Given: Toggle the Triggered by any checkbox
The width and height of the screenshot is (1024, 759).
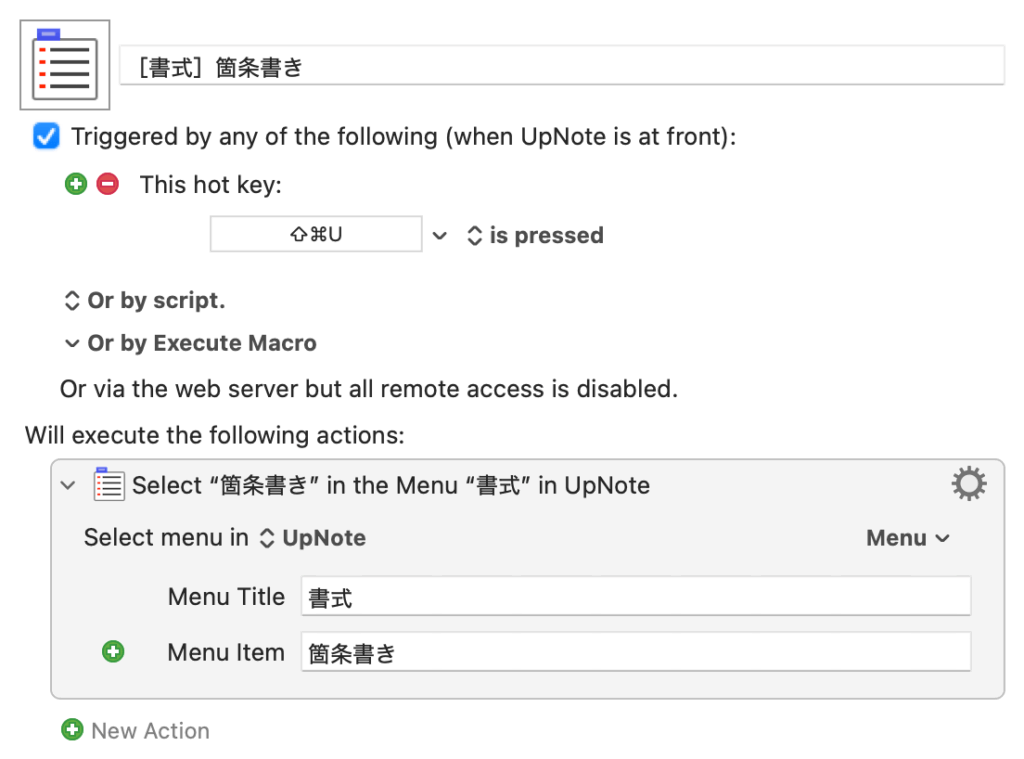Looking at the screenshot, I should tap(46, 136).
